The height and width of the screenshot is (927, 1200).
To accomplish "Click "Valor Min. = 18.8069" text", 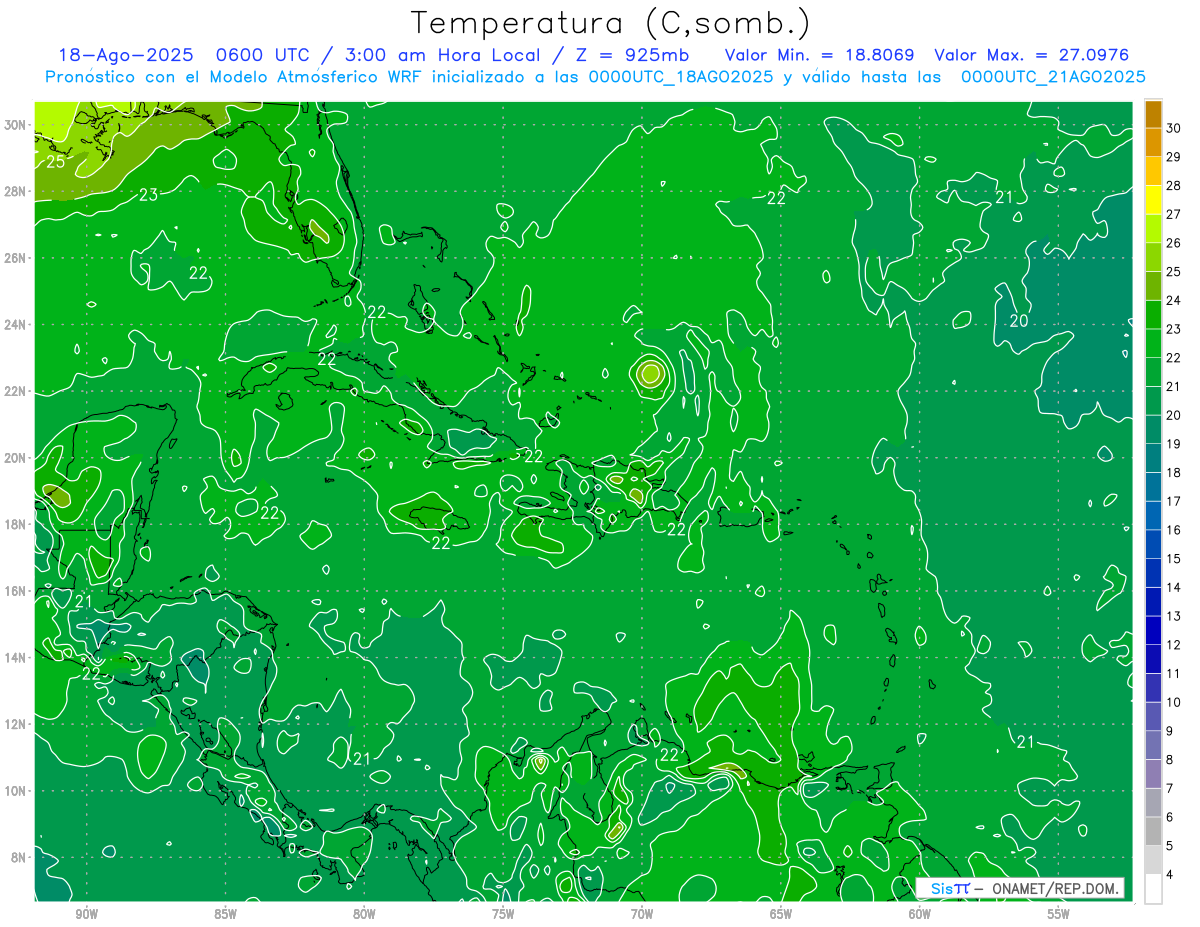I will (x=819, y=56).
